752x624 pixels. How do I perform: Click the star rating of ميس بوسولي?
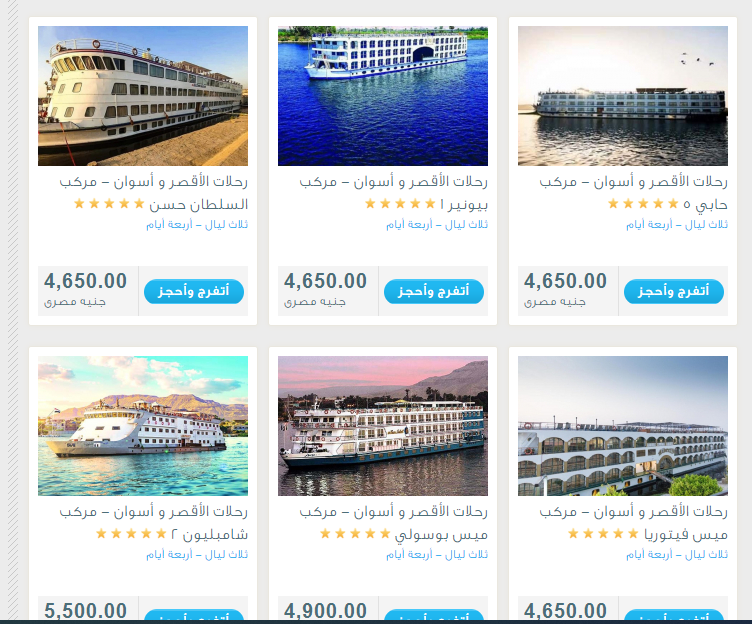(355, 533)
